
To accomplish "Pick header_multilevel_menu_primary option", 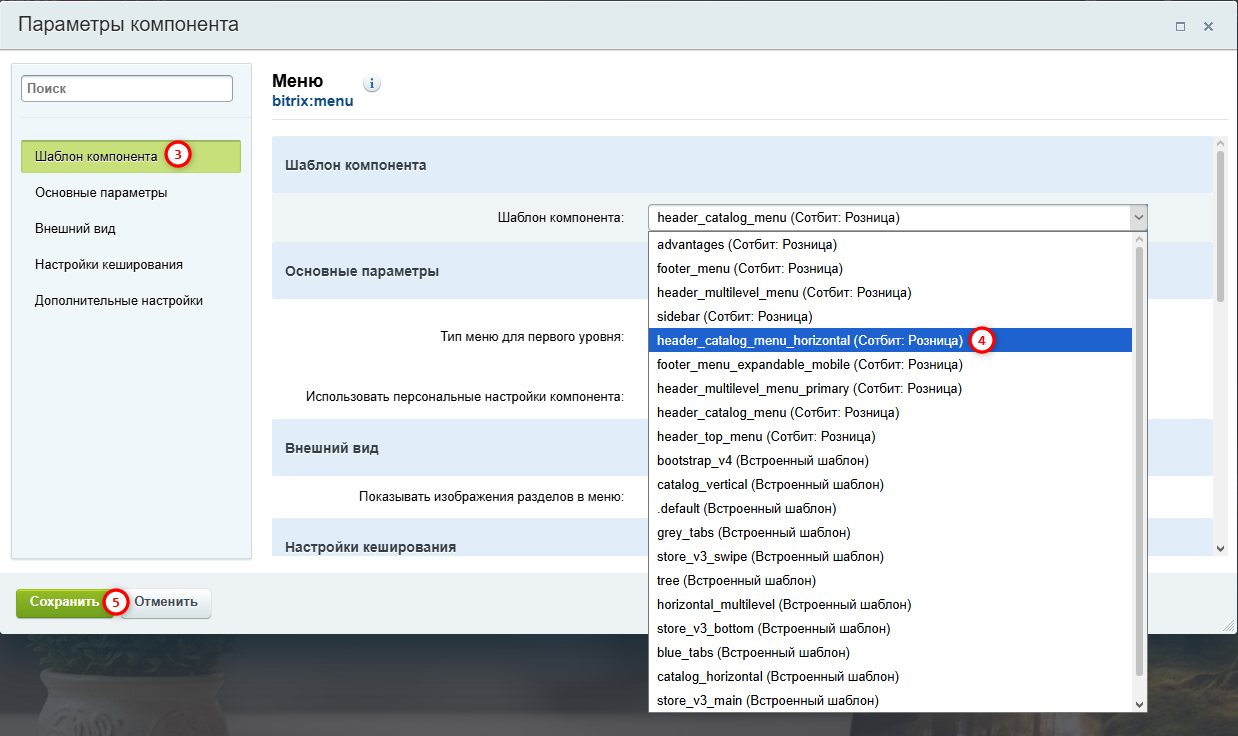I will (890, 388).
